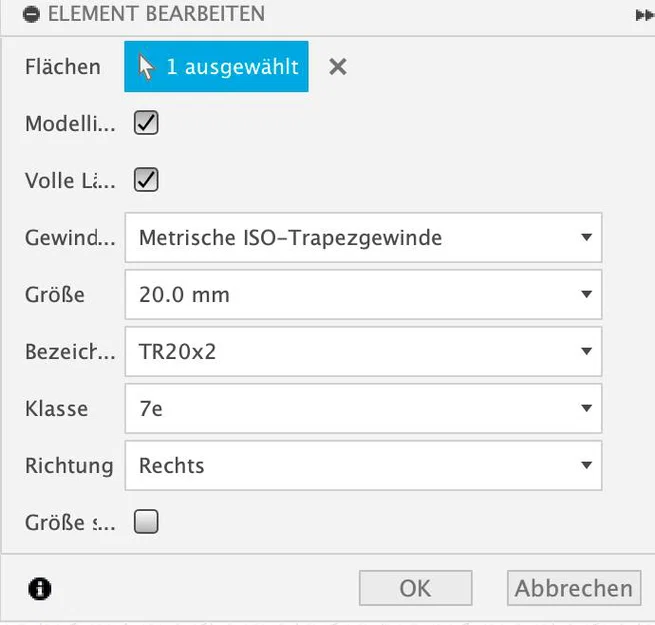Viewport: 655px width, 625px height.
Task: Change the Richtung dropdown showing Rechts
Action: (x=363, y=465)
